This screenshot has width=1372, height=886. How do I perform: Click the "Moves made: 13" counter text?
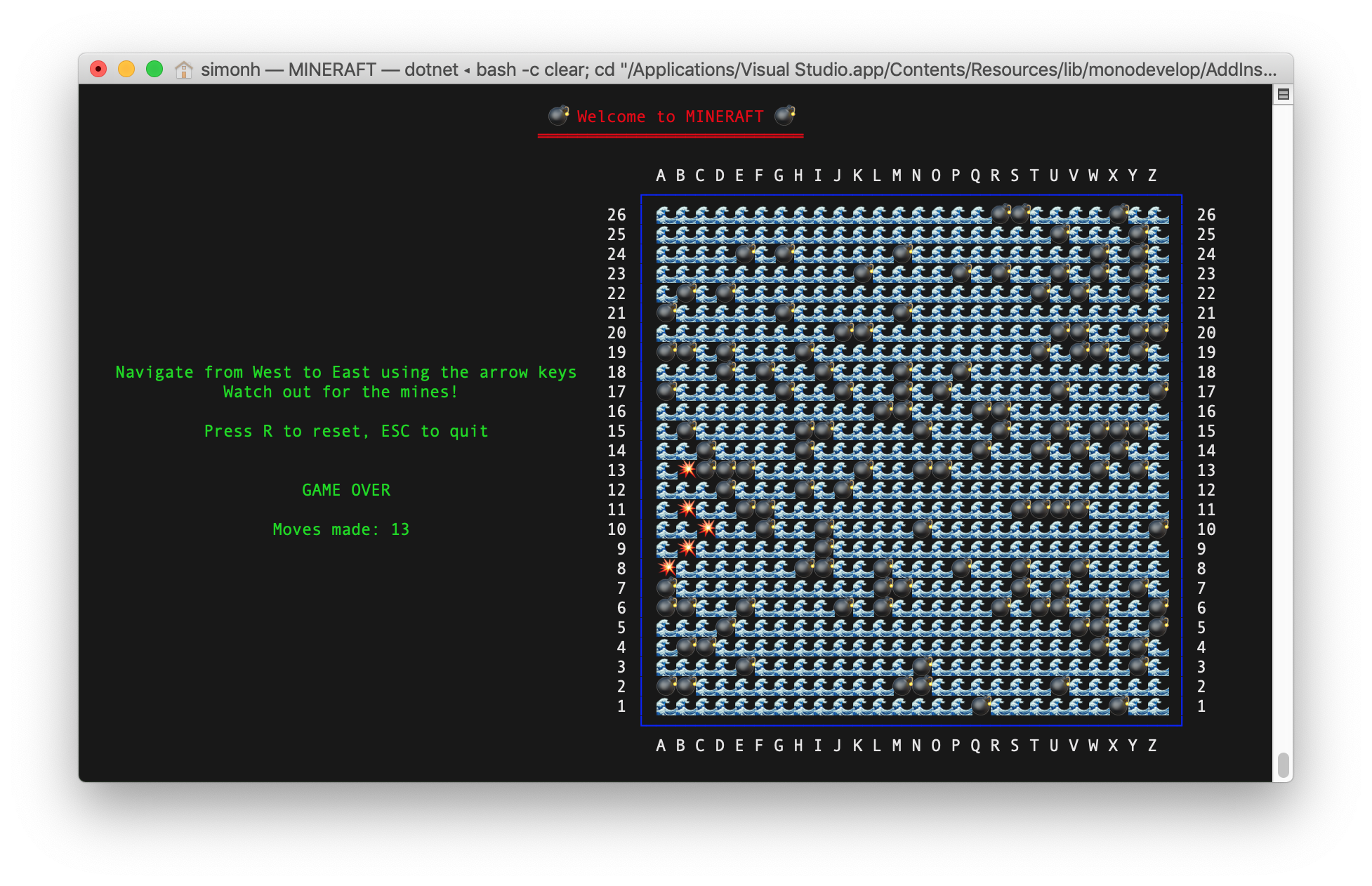(341, 529)
